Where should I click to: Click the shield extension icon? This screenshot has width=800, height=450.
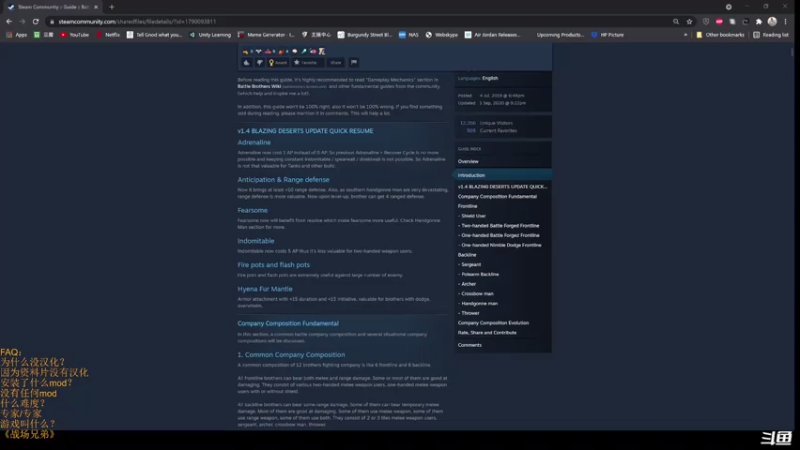point(706,21)
